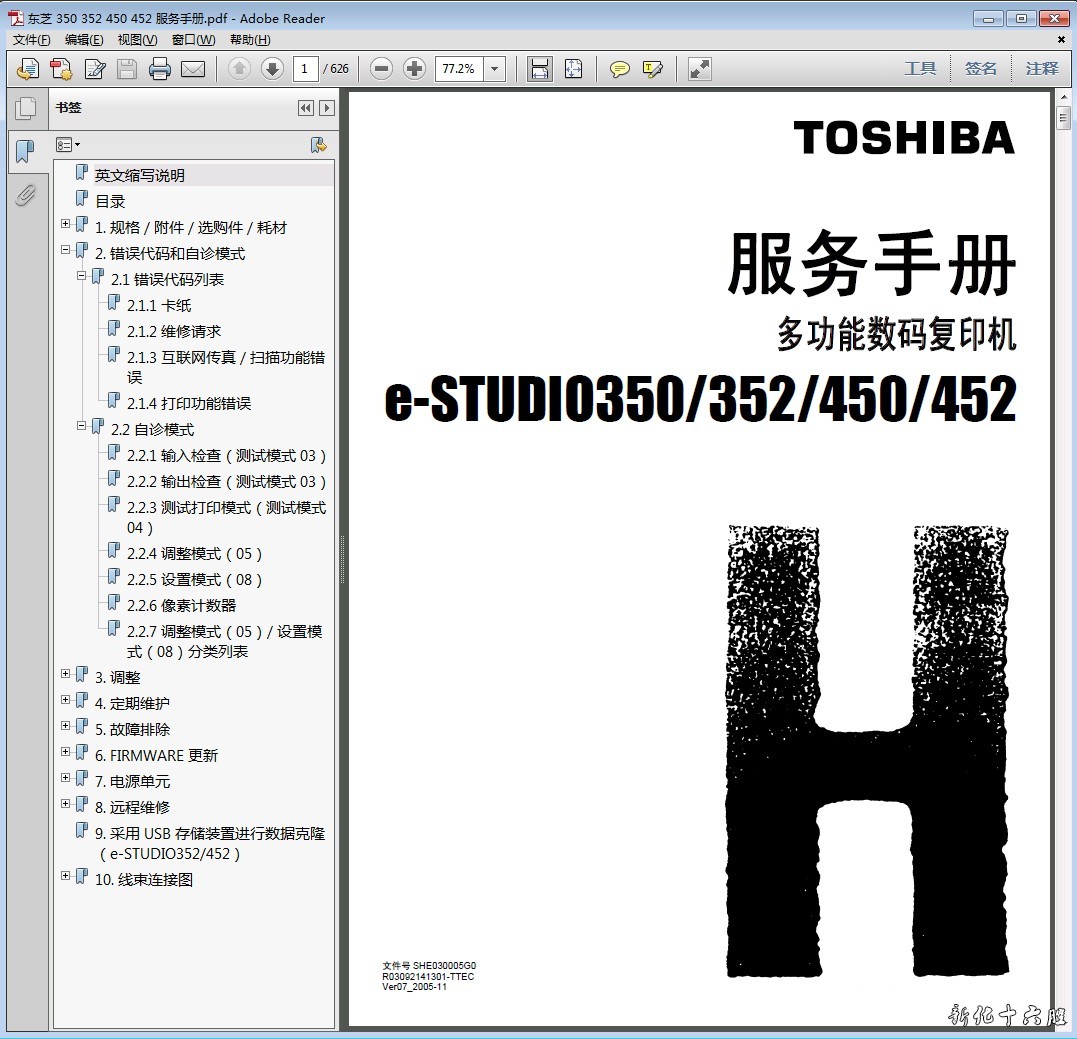
Task: Collapse the "2.2 自诊模式" bookmark
Action: 82,426
